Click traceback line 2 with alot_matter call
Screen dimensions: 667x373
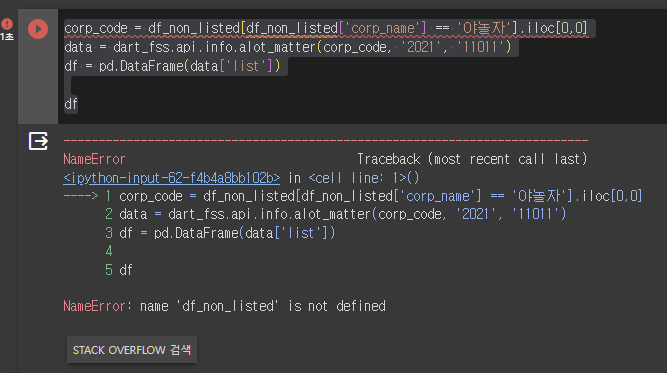click(x=336, y=214)
